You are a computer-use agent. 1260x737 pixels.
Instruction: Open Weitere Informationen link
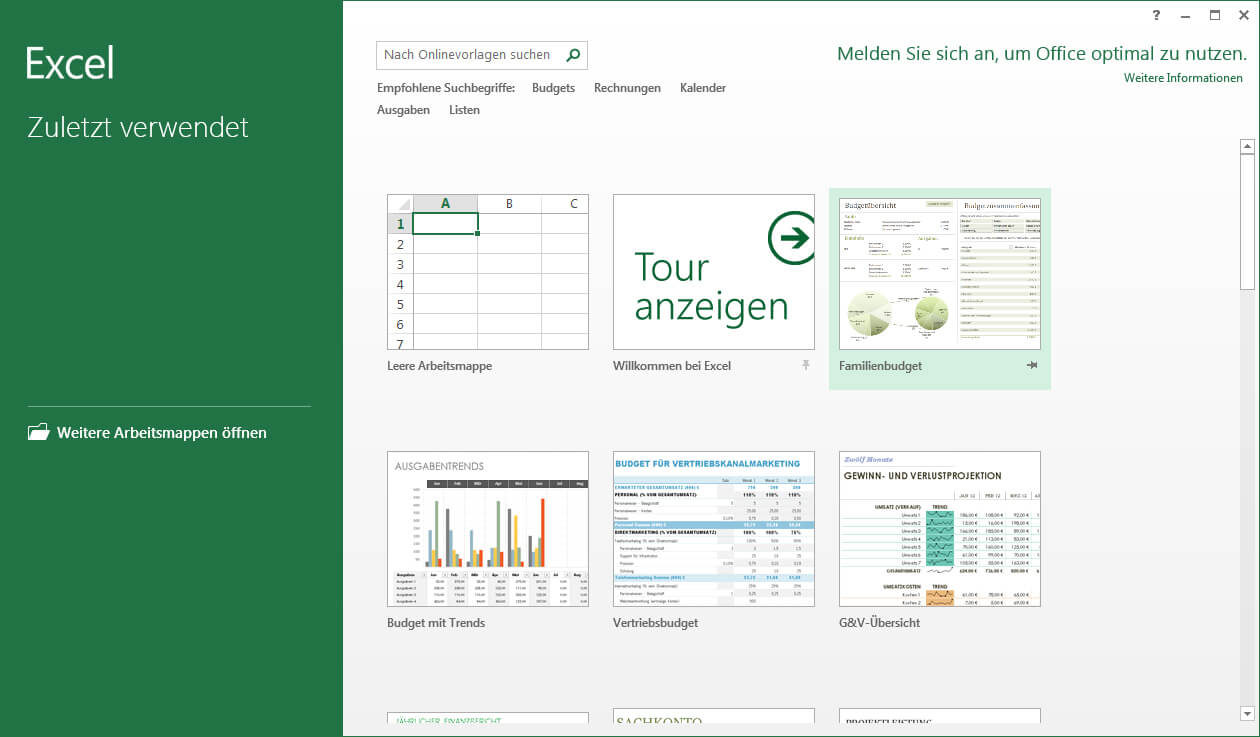(1183, 78)
